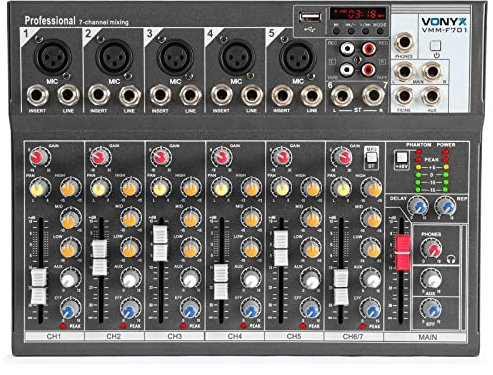Tap the MODE button of the USB player
493x375 pixels.
pyautogui.click(x=380, y=31)
